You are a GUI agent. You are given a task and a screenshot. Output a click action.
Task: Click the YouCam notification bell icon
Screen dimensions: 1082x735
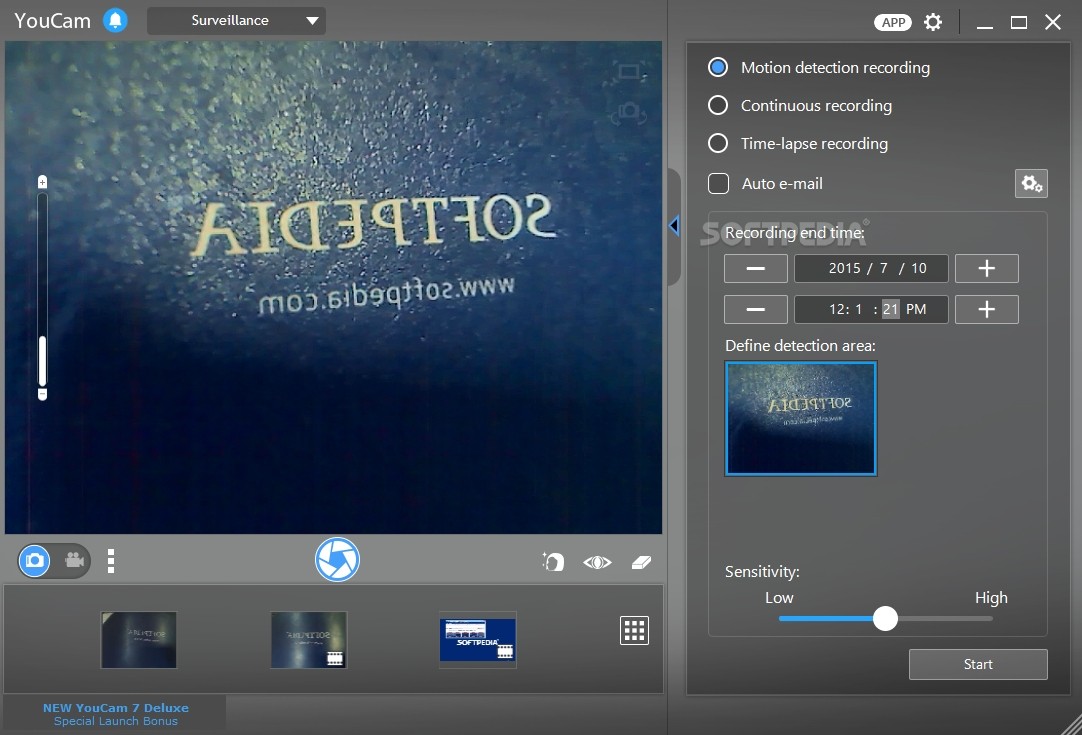click(115, 20)
